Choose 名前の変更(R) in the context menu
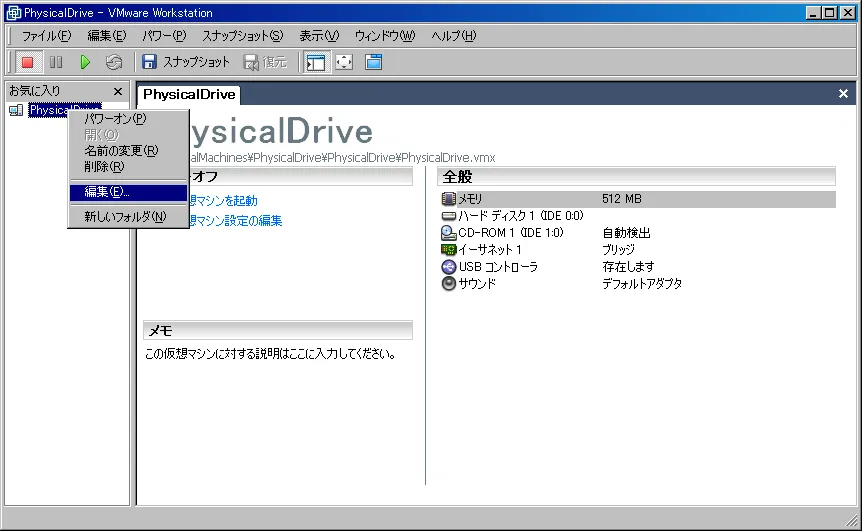Viewport: 862px width, 531px height. pyautogui.click(x=129, y=151)
